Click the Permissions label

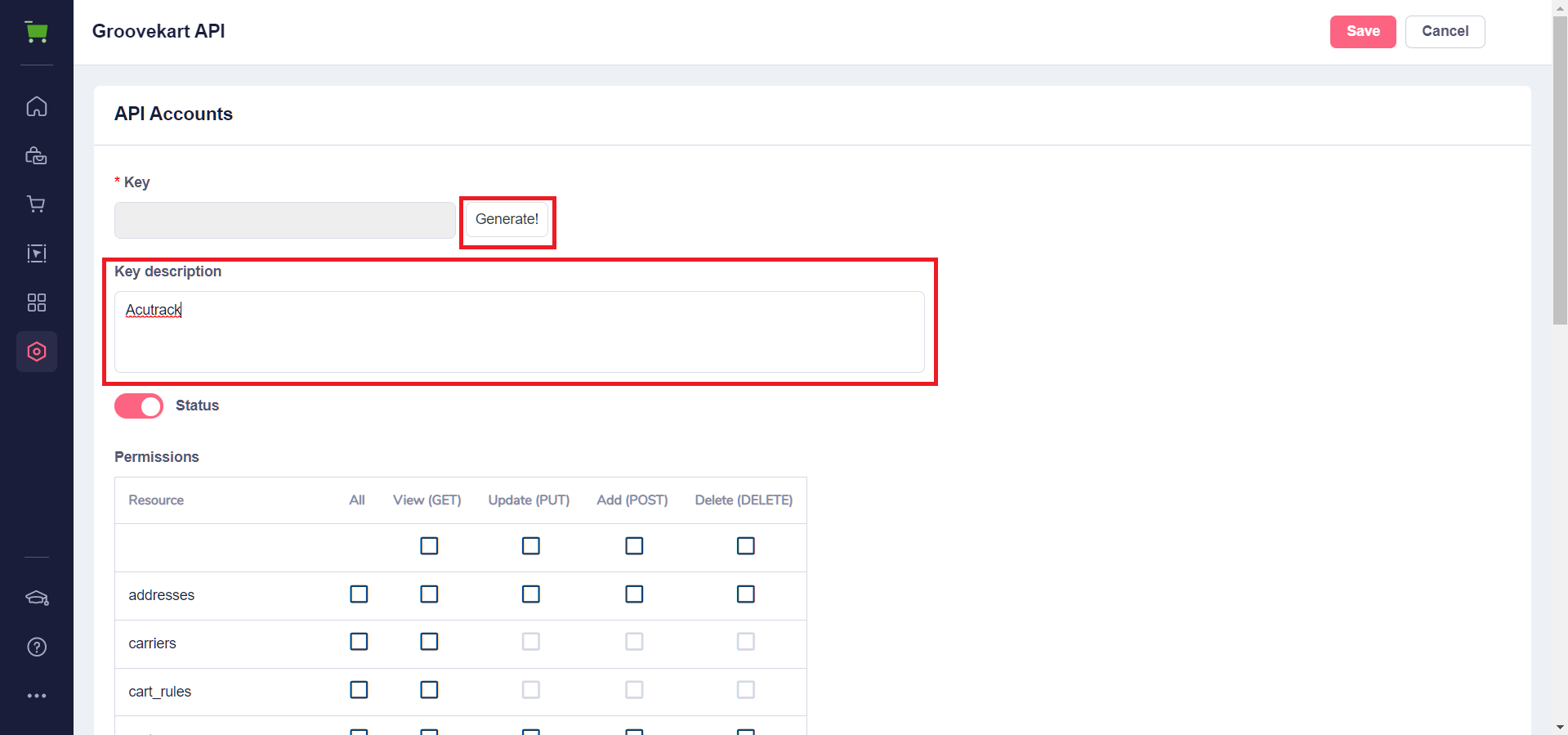tap(157, 457)
